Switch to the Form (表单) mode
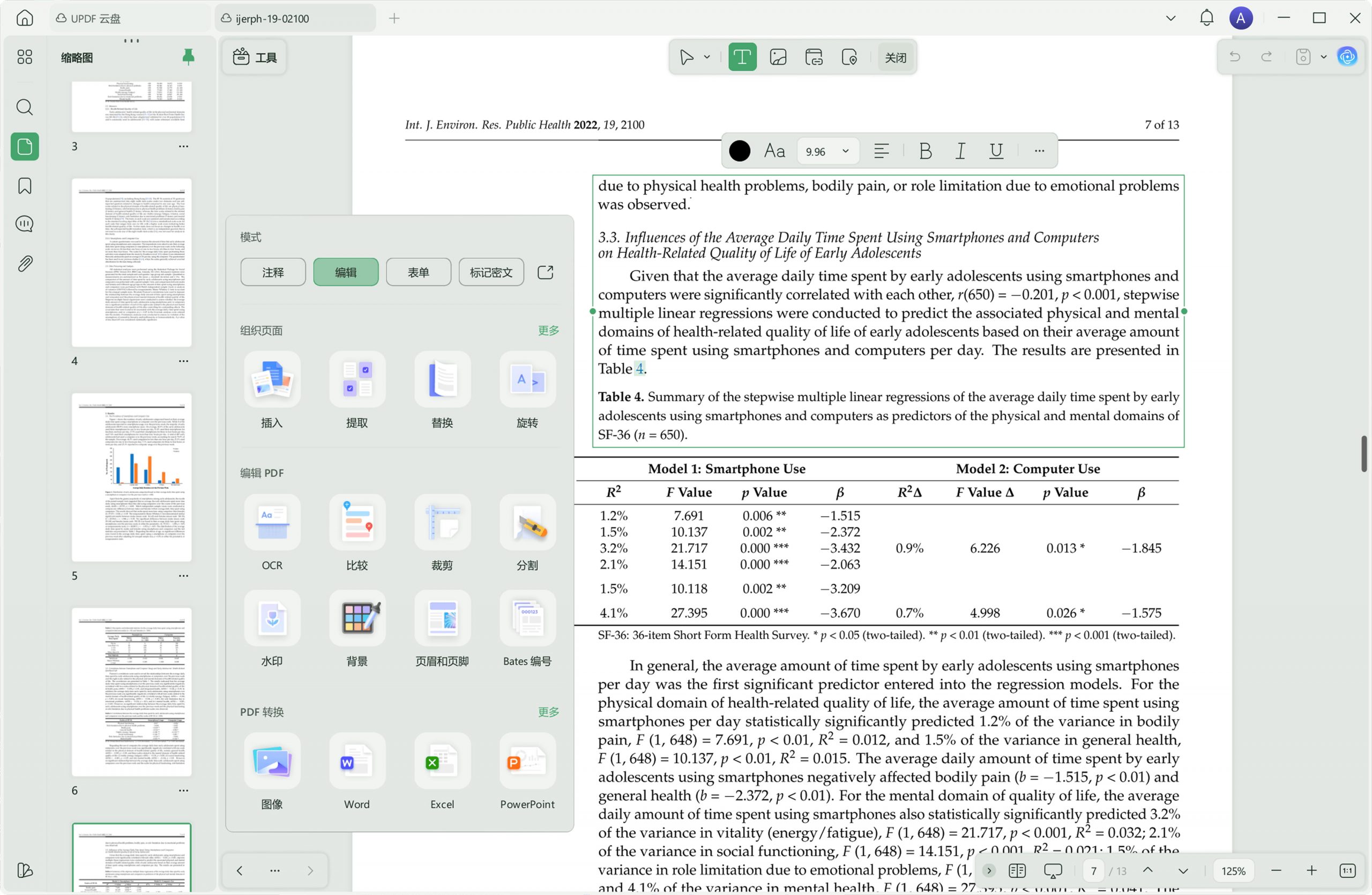Image resolution: width=1372 pixels, height=895 pixels. (x=418, y=272)
